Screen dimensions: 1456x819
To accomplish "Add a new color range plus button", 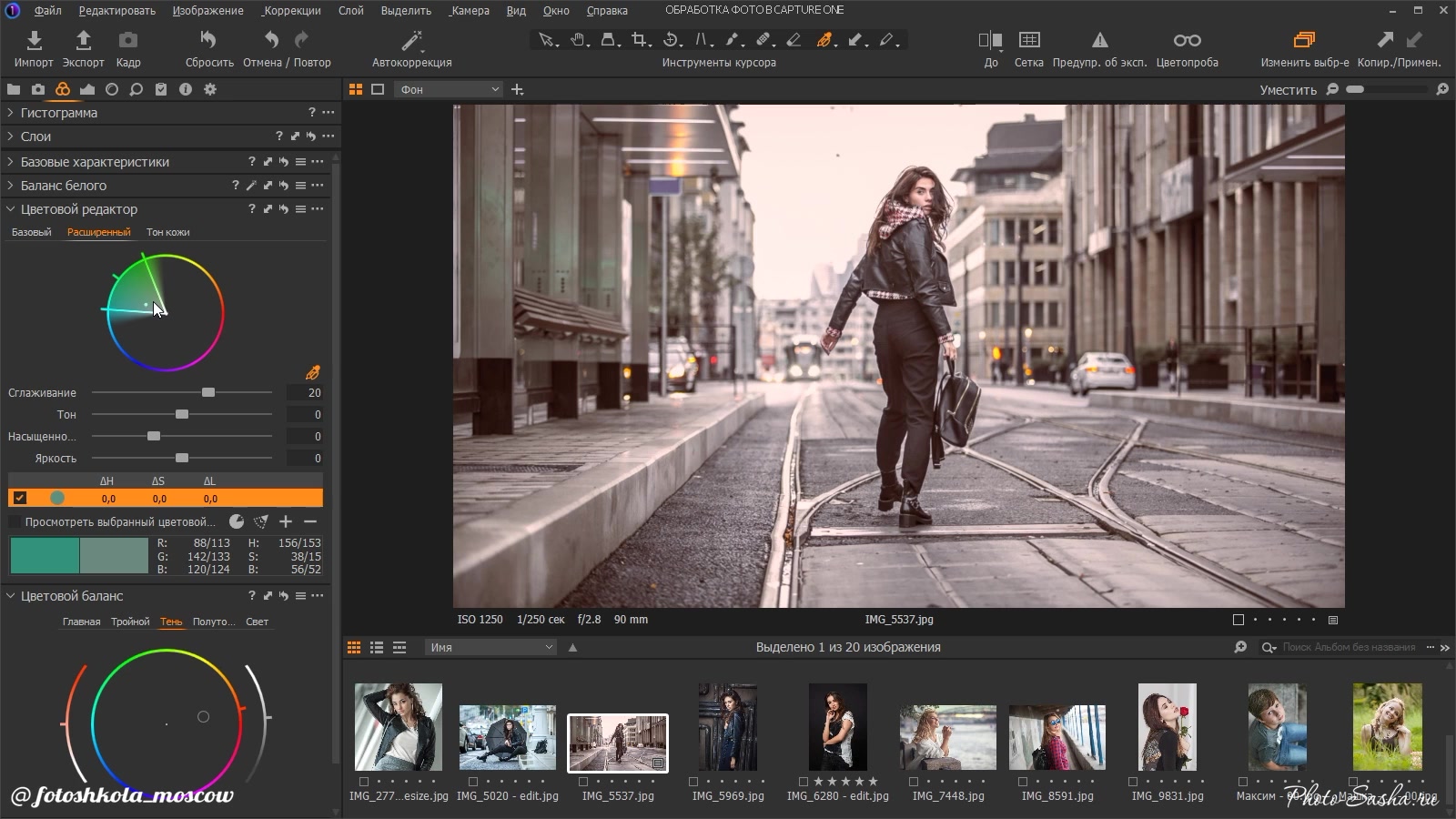I will 286,521.
